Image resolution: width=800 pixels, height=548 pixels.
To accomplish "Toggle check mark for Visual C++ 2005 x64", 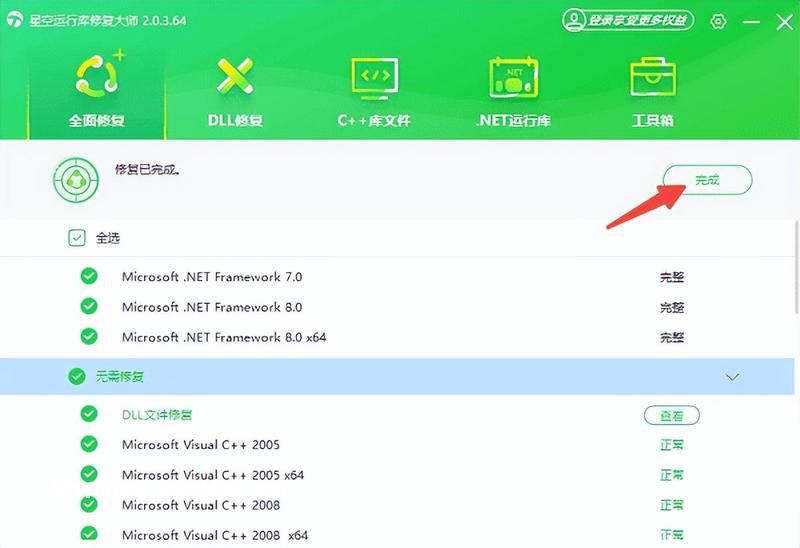I will [89, 474].
